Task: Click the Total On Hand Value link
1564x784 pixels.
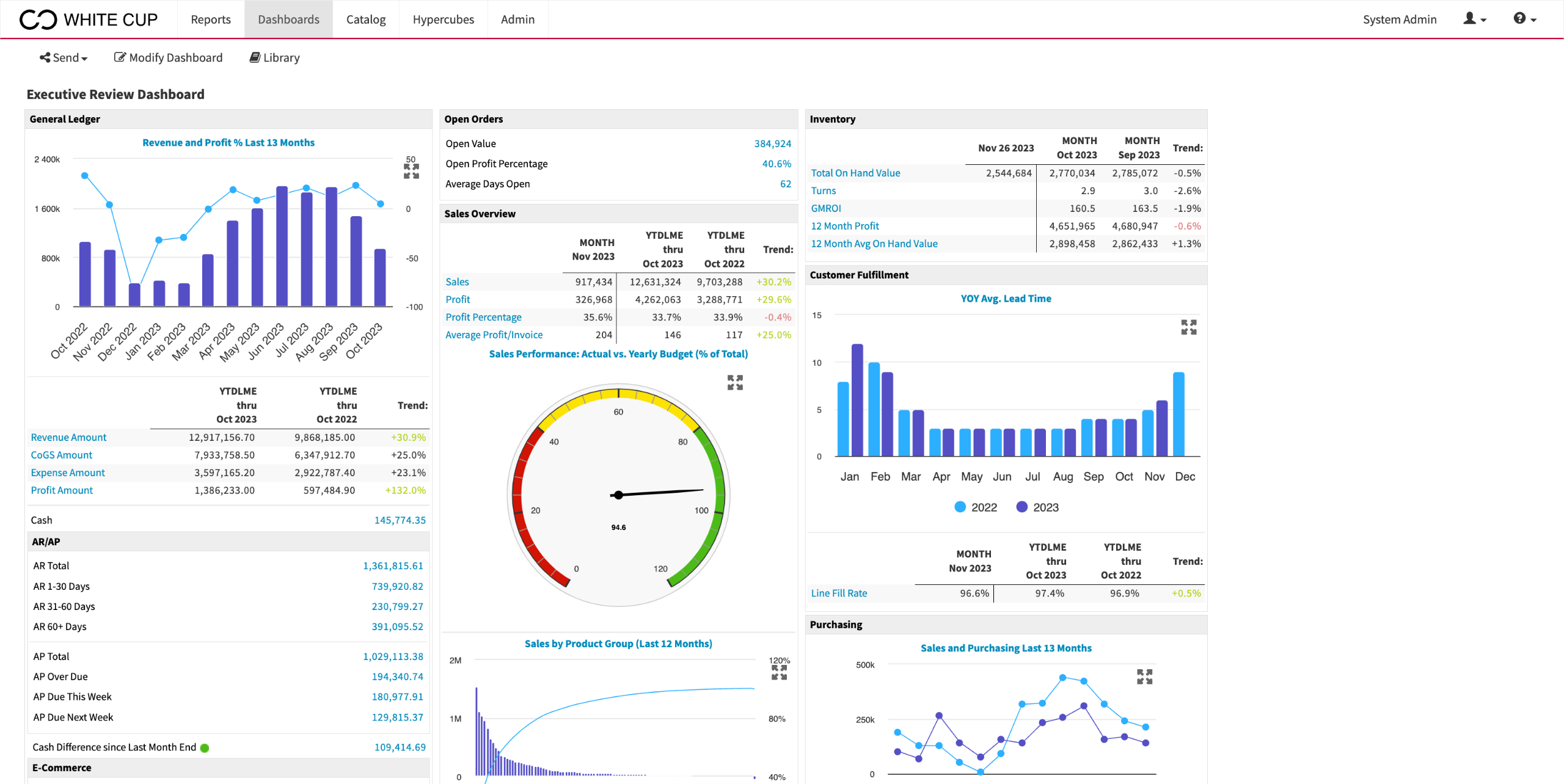Action: point(855,173)
